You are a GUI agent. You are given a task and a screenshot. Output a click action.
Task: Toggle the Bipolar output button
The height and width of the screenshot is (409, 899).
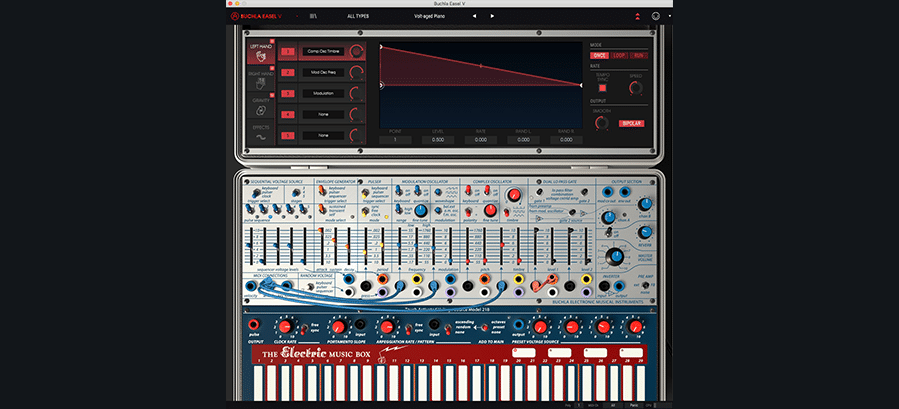tap(631, 123)
